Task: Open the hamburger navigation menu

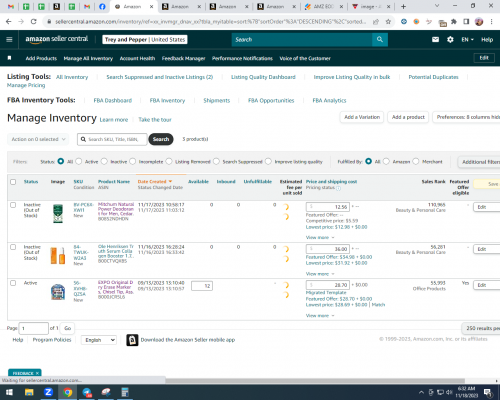Action: click(x=9, y=39)
